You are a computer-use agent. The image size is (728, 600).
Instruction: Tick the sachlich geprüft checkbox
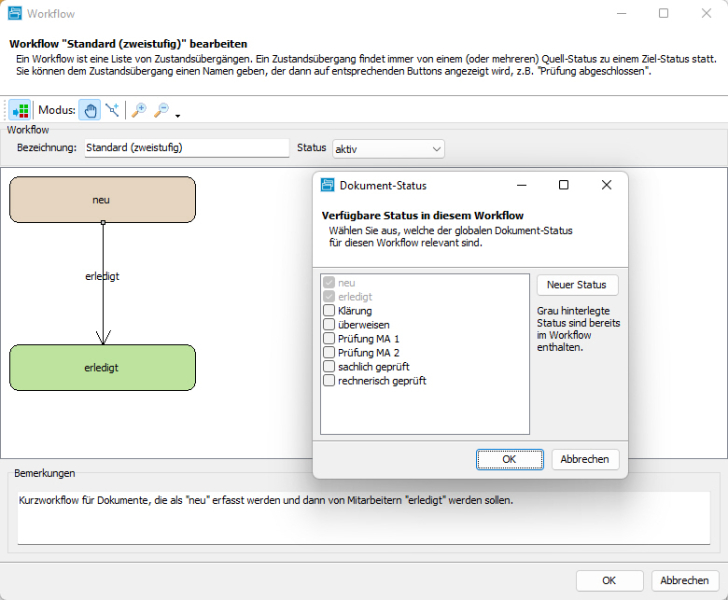[x=329, y=366]
